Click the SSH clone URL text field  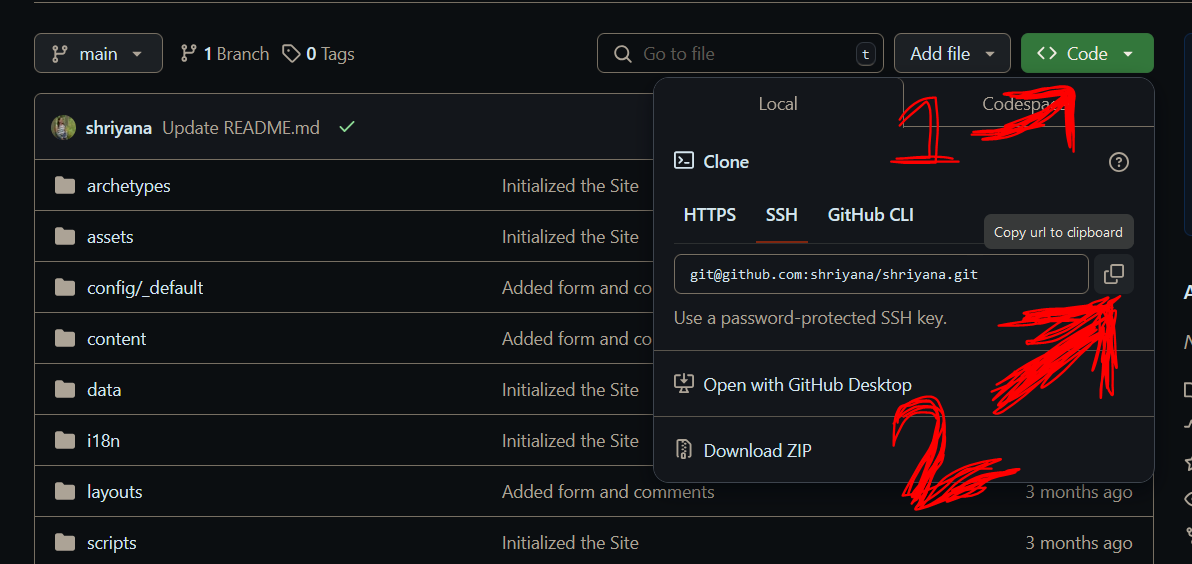[x=880, y=274]
